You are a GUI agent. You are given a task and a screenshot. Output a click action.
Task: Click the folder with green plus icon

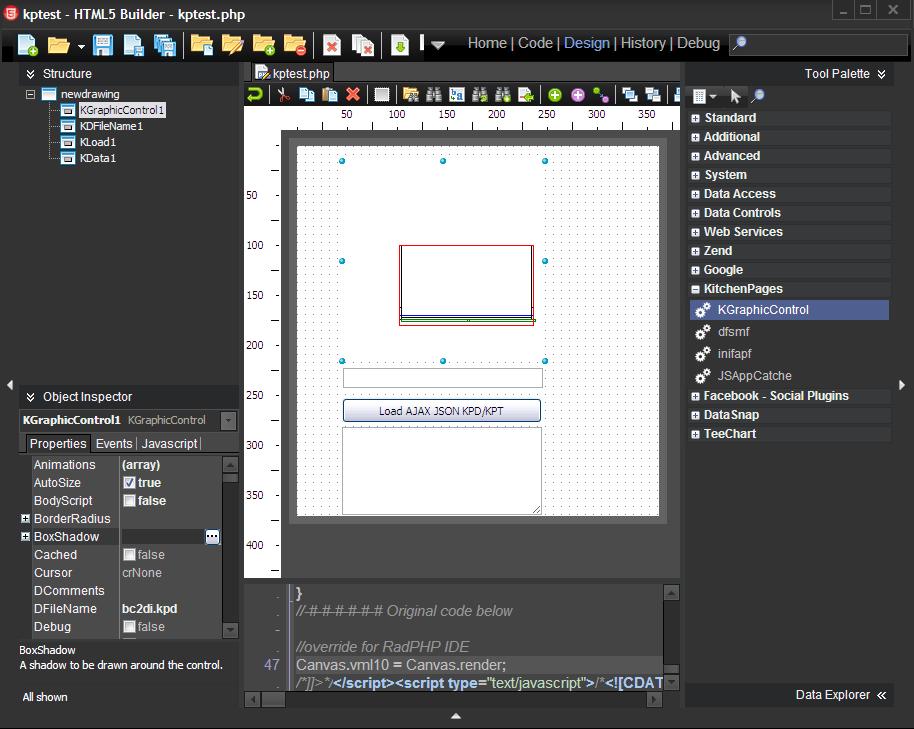pos(263,45)
